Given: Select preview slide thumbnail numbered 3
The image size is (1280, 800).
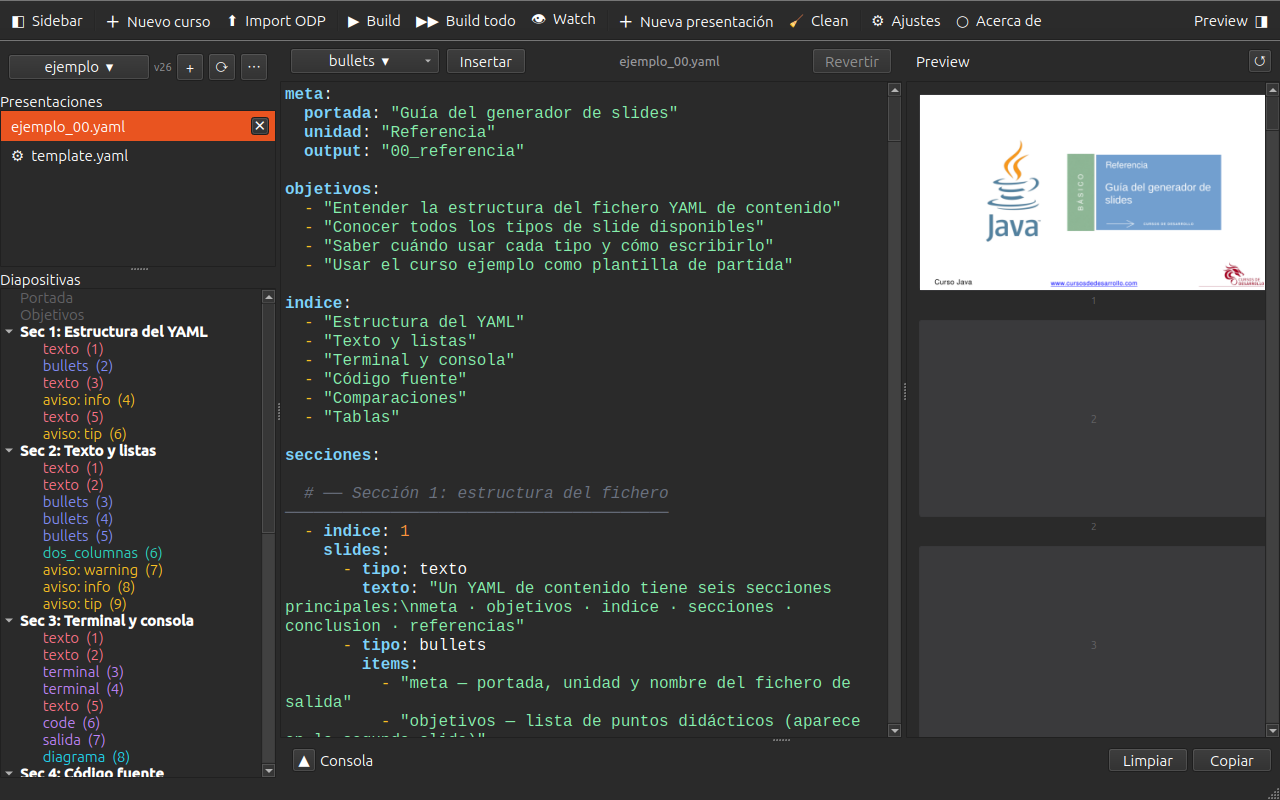Looking at the screenshot, I should click(x=1092, y=642).
